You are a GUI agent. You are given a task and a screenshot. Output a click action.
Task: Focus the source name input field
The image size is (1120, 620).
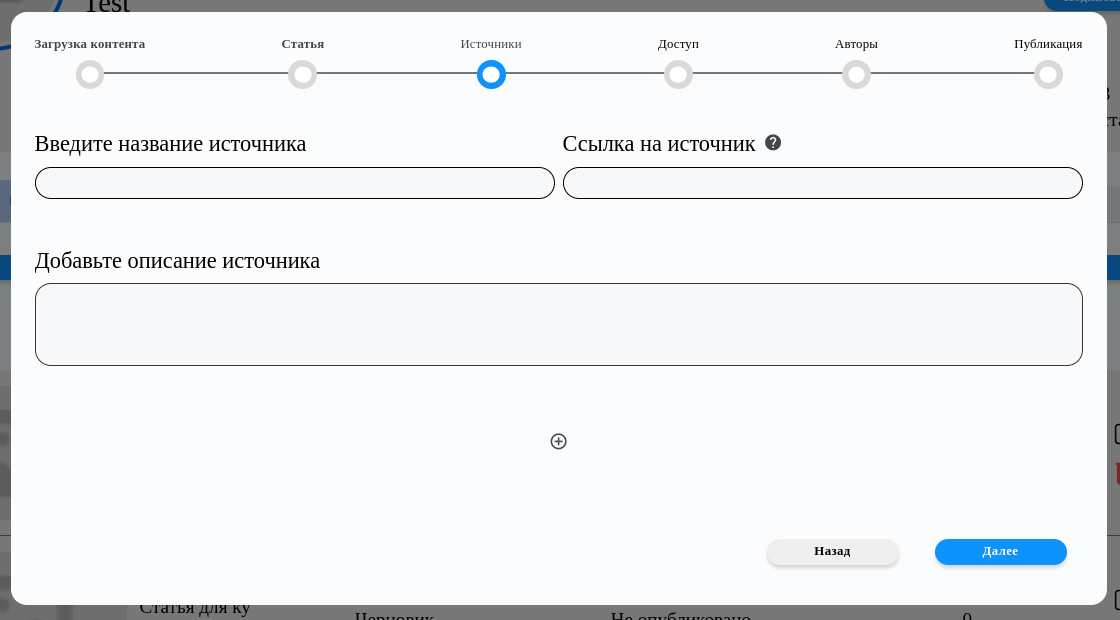[x=295, y=183]
